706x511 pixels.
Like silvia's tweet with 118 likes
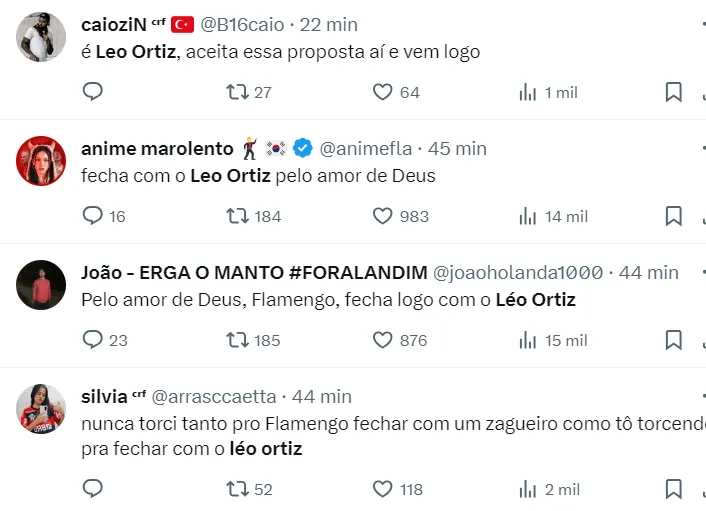(382, 489)
